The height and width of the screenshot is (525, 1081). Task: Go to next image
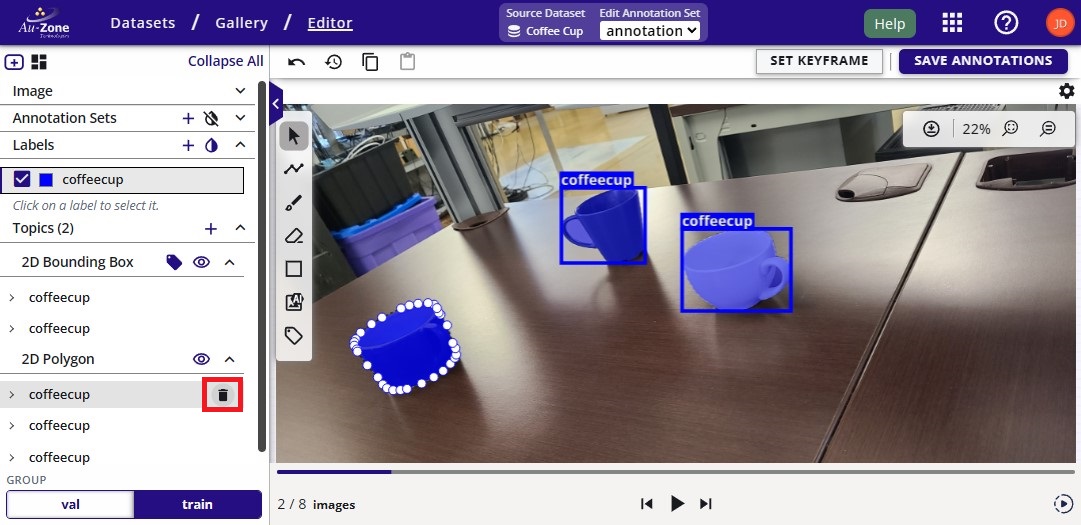point(705,504)
